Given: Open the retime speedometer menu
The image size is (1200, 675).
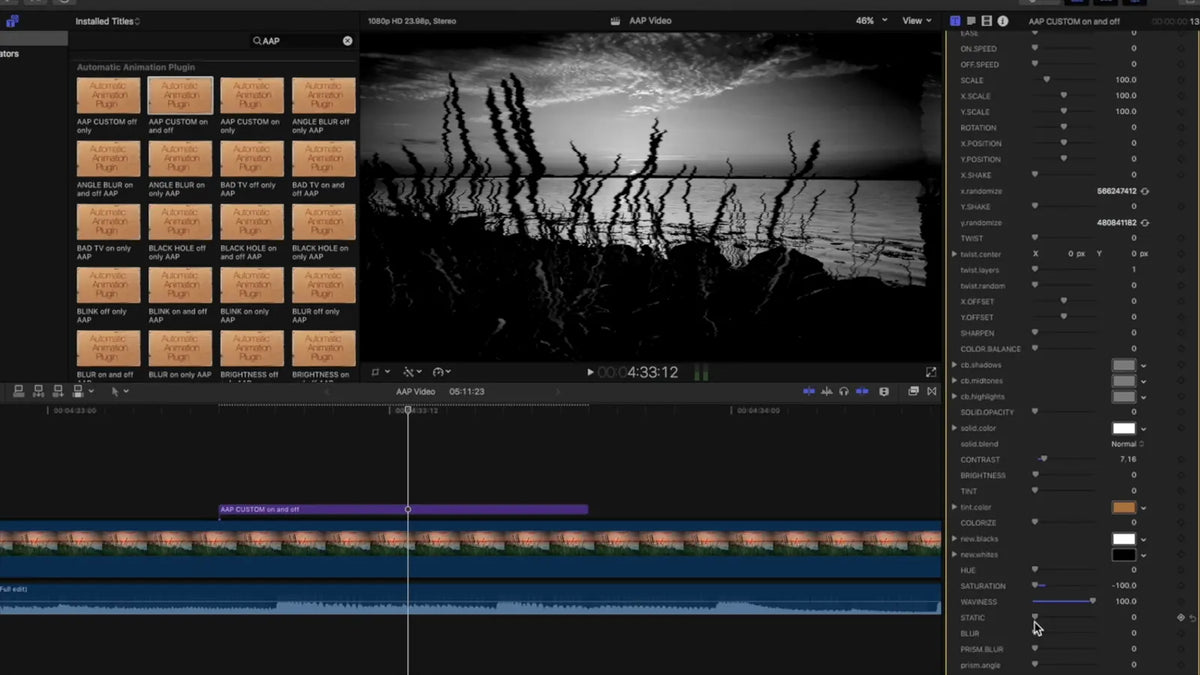Looking at the screenshot, I should pos(442,372).
